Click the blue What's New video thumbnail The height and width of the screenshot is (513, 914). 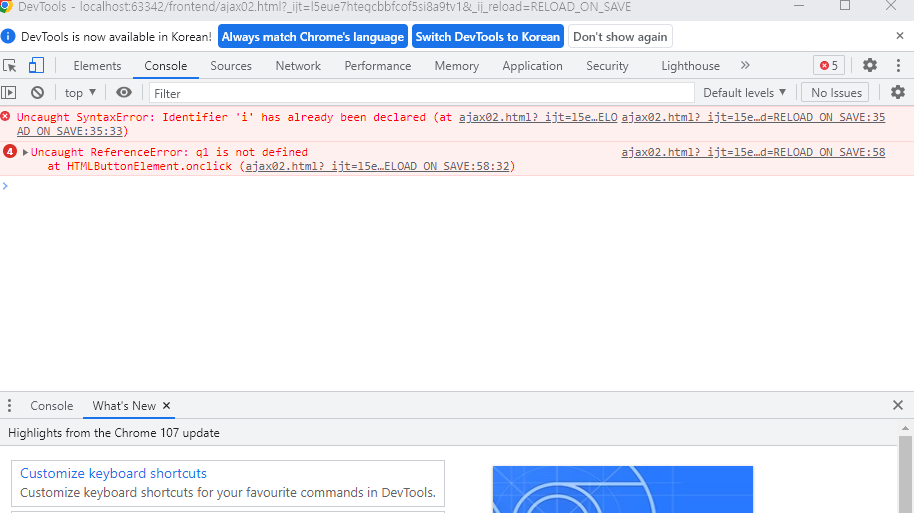[623, 489]
